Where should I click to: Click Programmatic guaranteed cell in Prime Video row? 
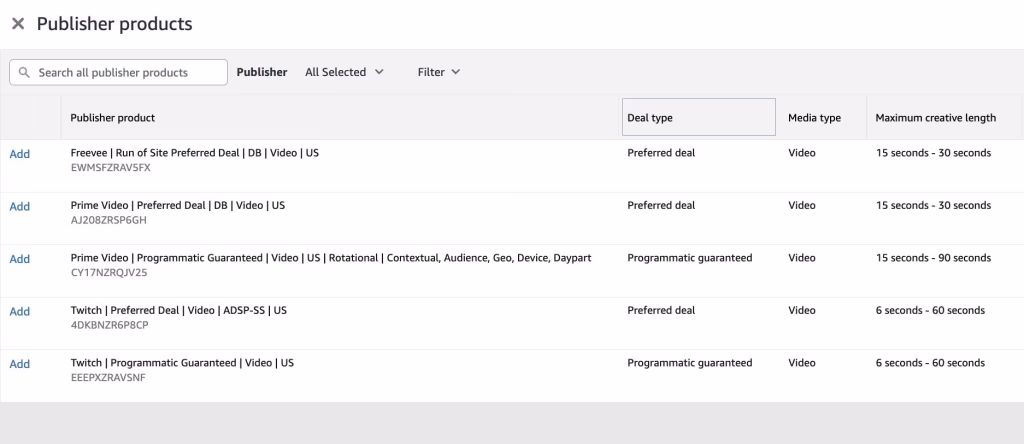click(x=690, y=258)
